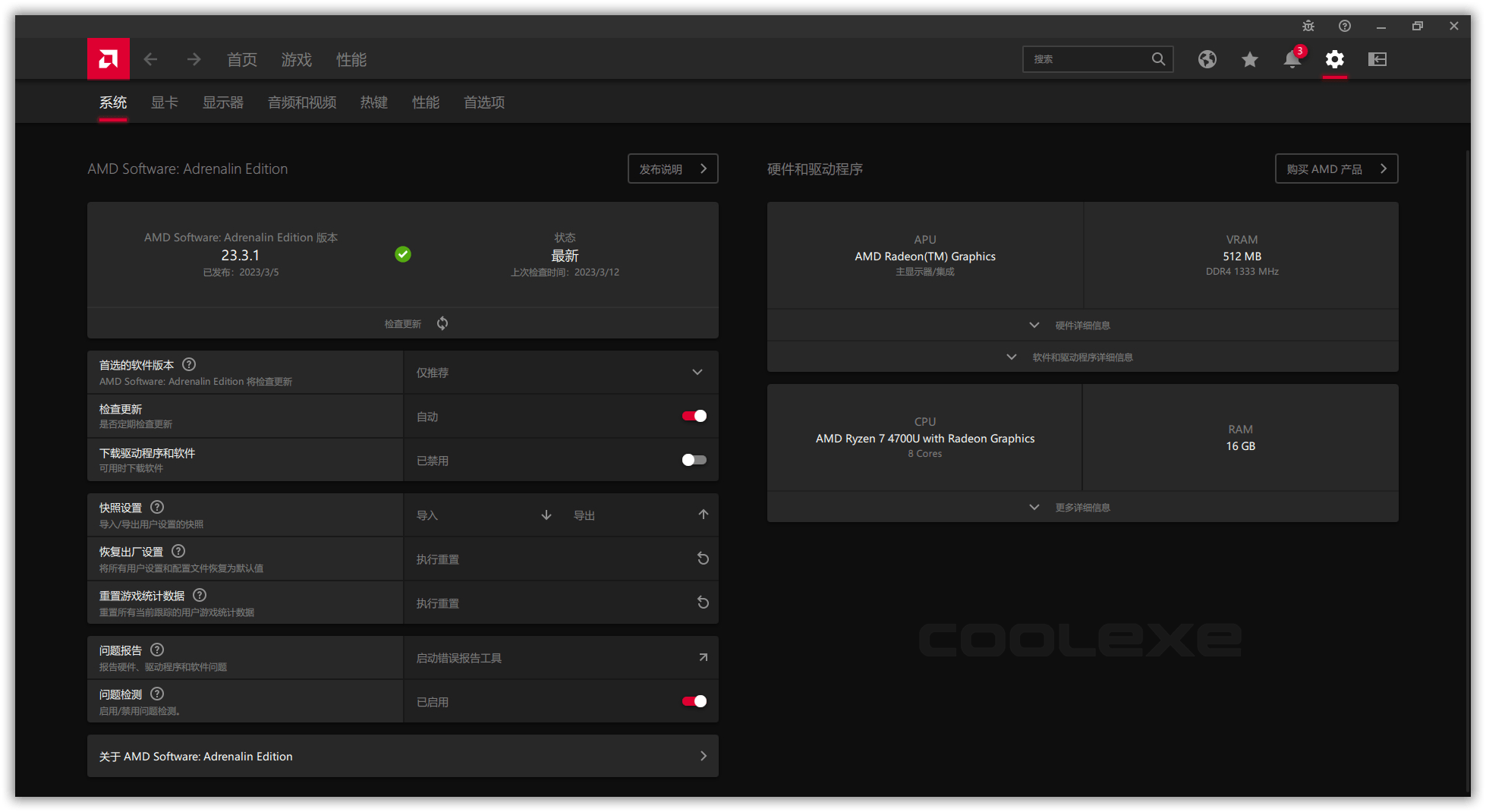Click the green checkmark status icon
This screenshot has height=812, width=1486.
pos(403,254)
